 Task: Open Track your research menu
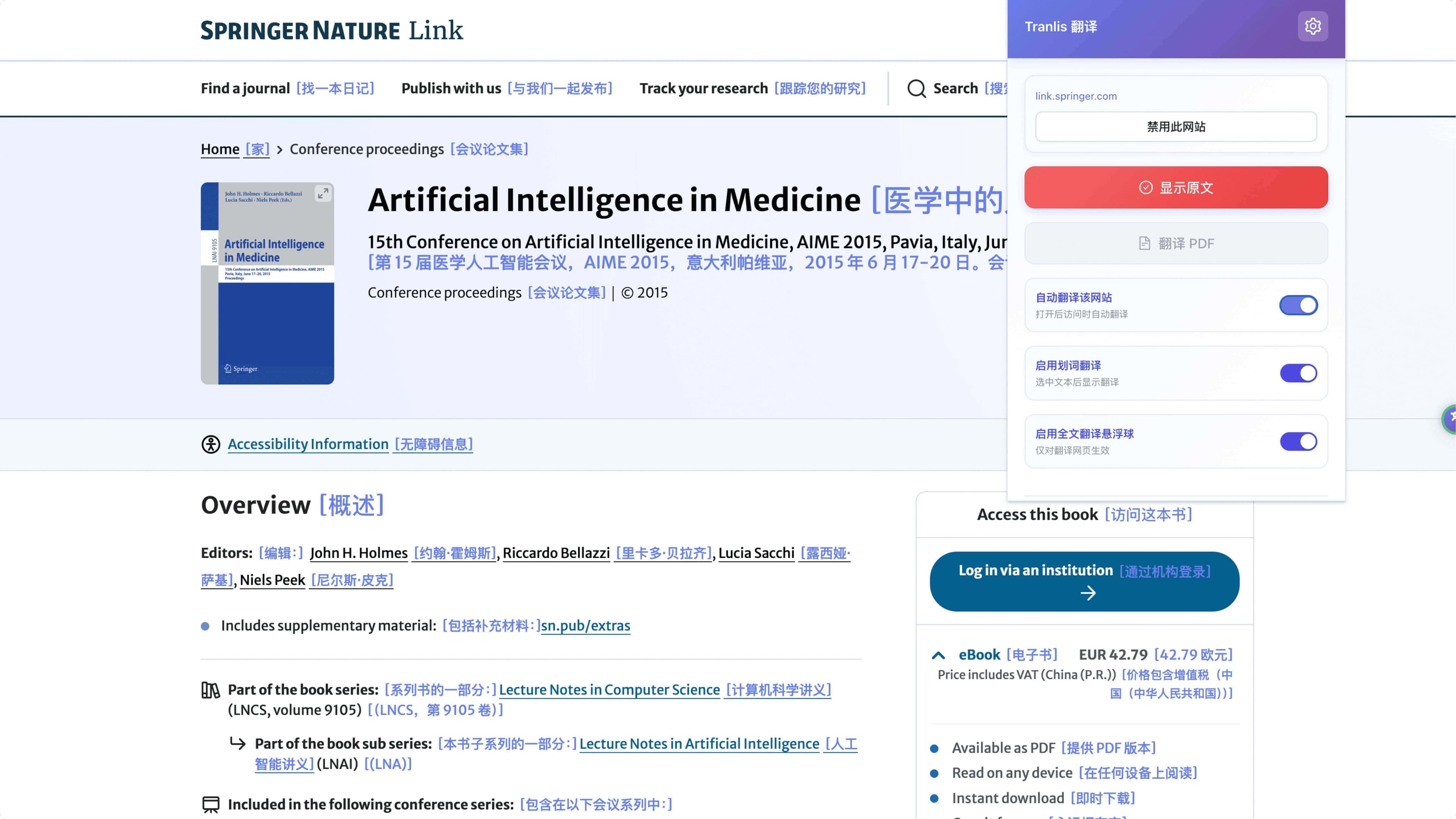pos(703,89)
